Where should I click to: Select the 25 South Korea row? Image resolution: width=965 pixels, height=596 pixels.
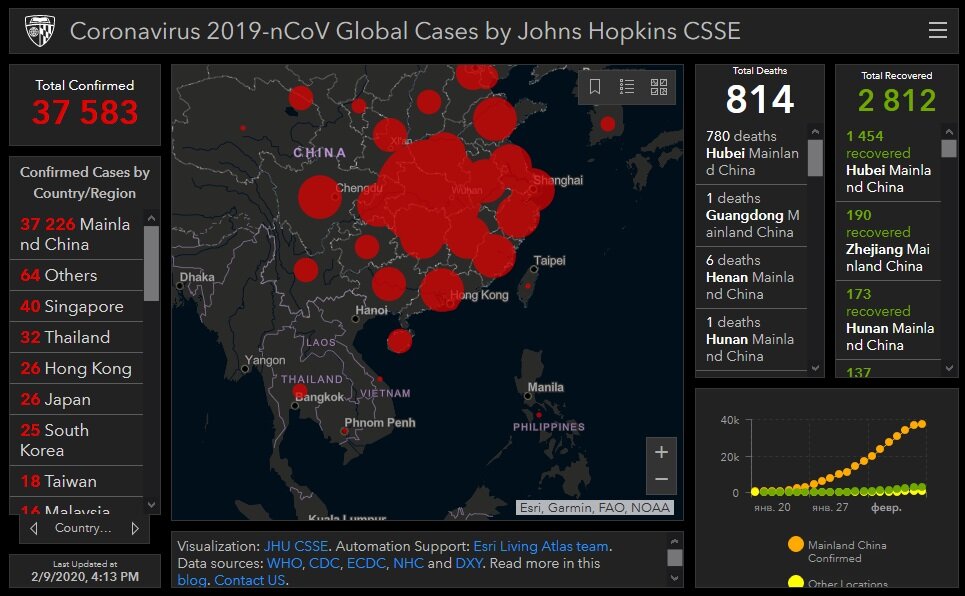76,440
